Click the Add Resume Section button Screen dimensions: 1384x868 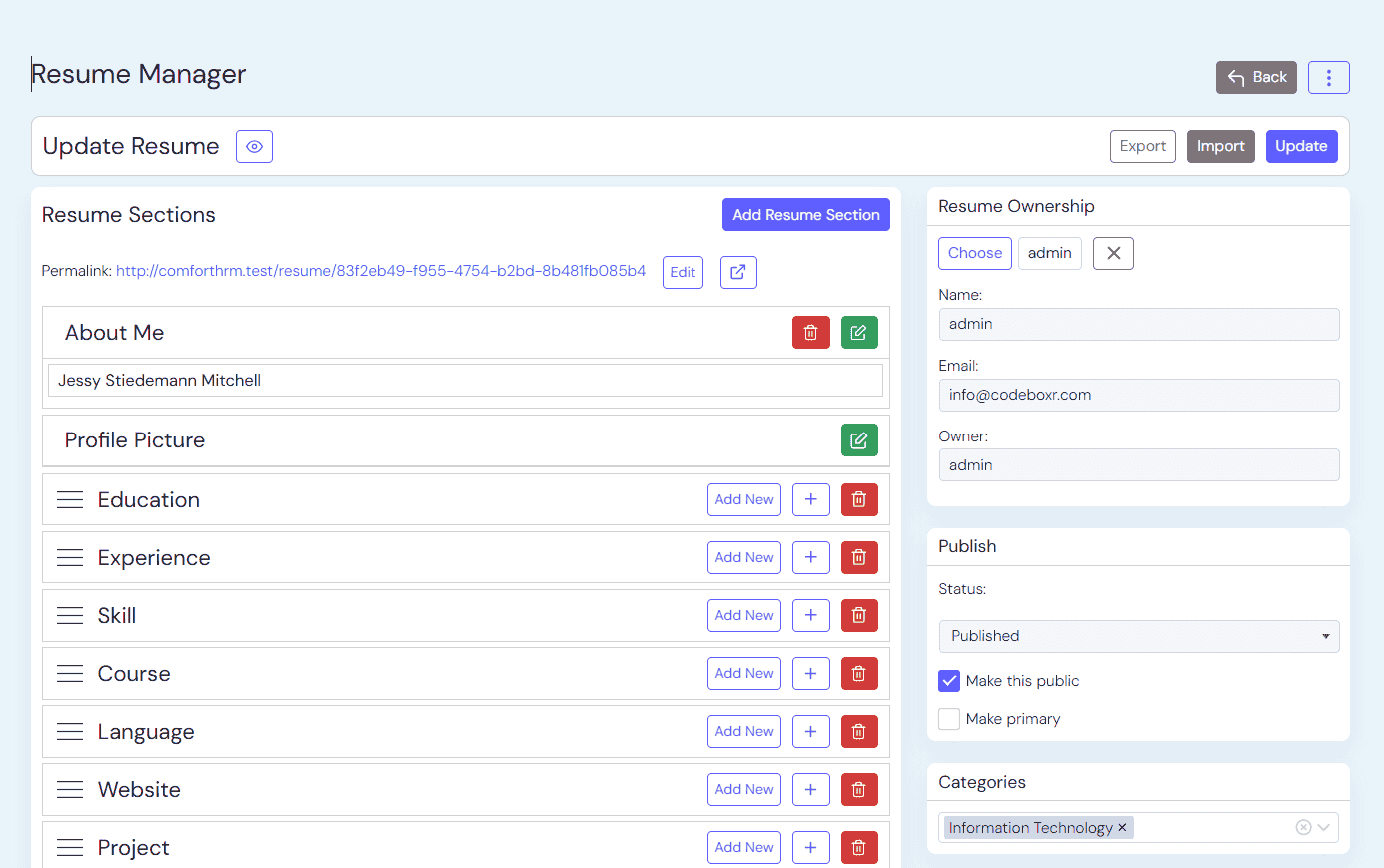point(805,215)
